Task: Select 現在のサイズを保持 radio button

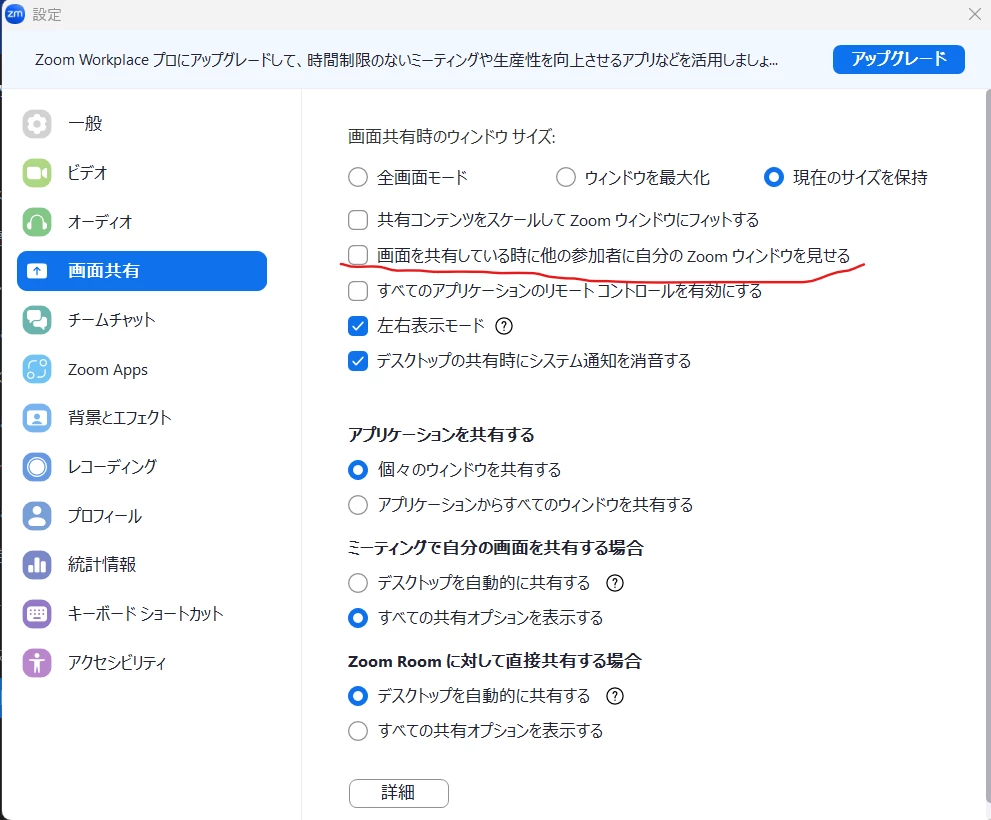Action: tap(774, 177)
